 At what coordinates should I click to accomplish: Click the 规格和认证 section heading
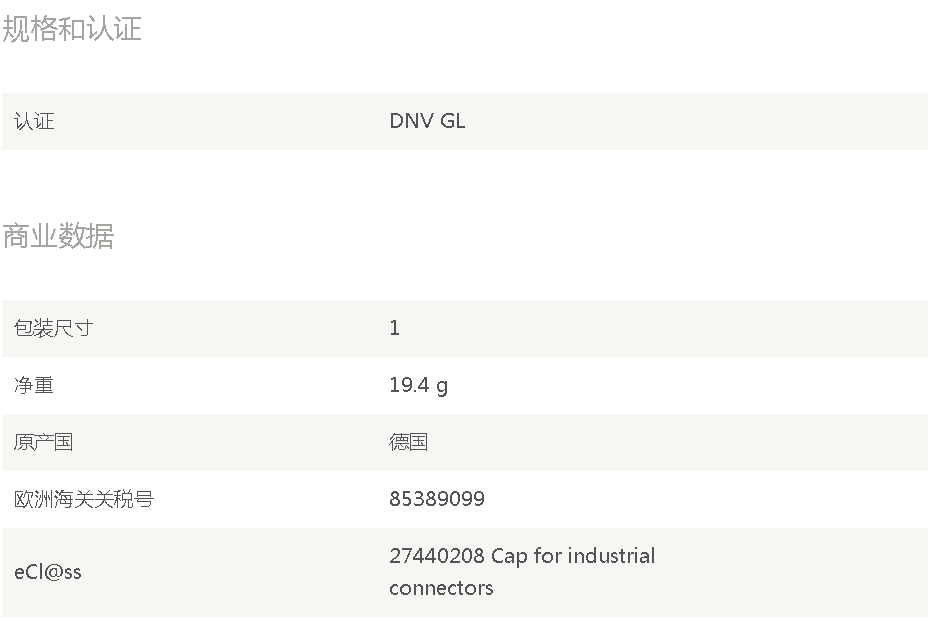[72, 28]
